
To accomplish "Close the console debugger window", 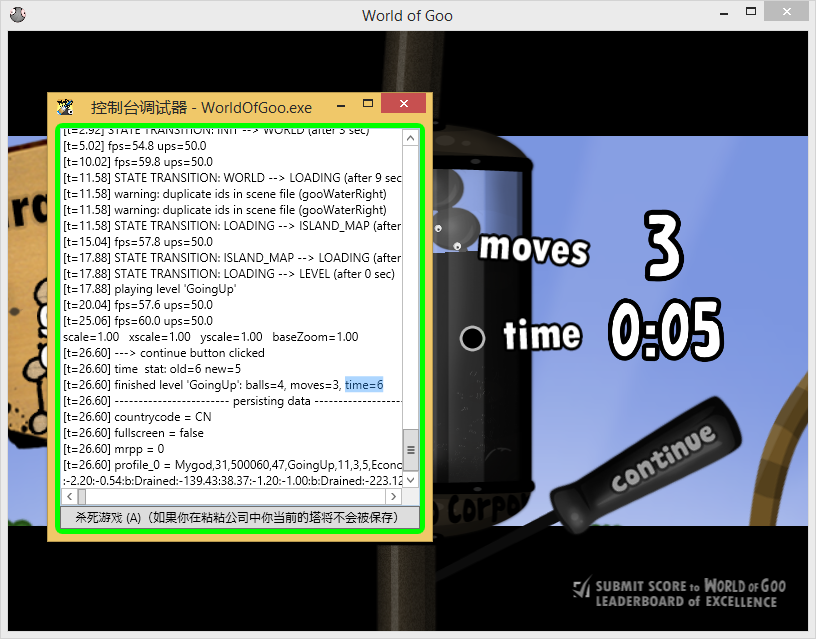I will pyautogui.click(x=403, y=104).
